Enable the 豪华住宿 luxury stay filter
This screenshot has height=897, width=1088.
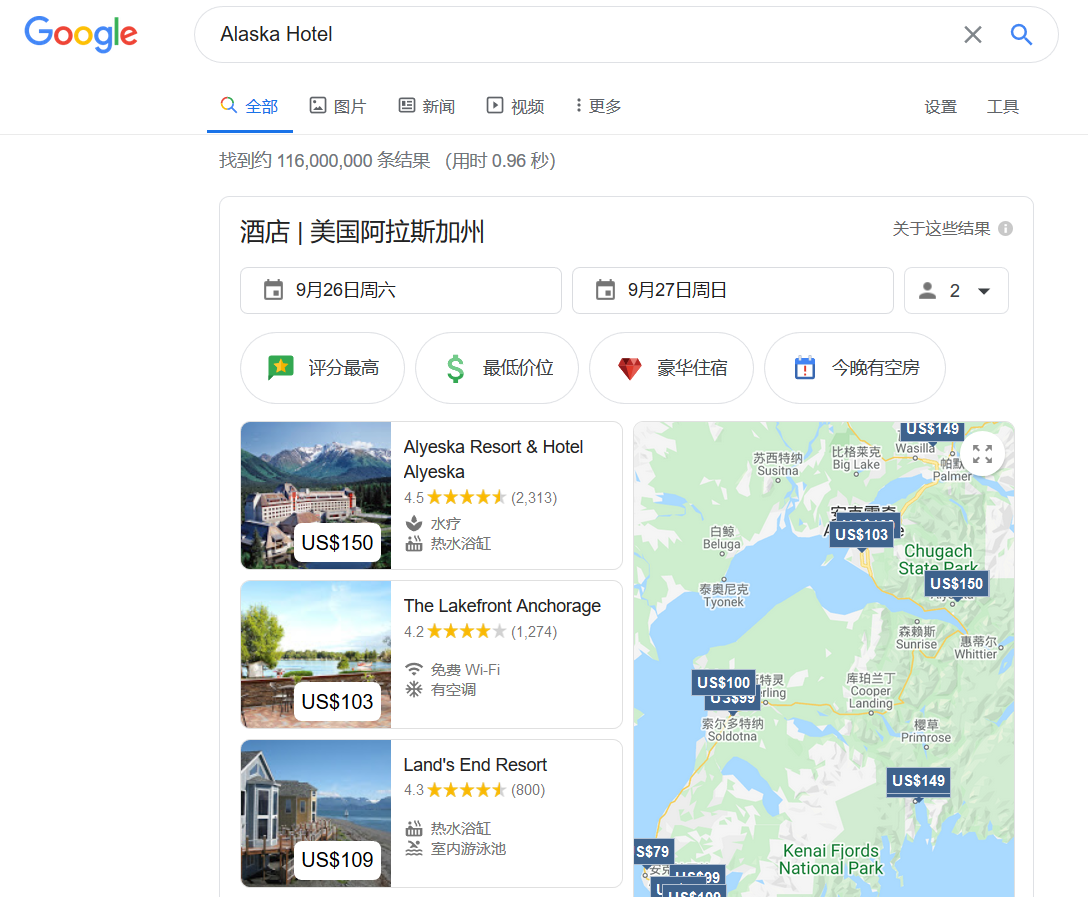pyautogui.click(x=671, y=368)
